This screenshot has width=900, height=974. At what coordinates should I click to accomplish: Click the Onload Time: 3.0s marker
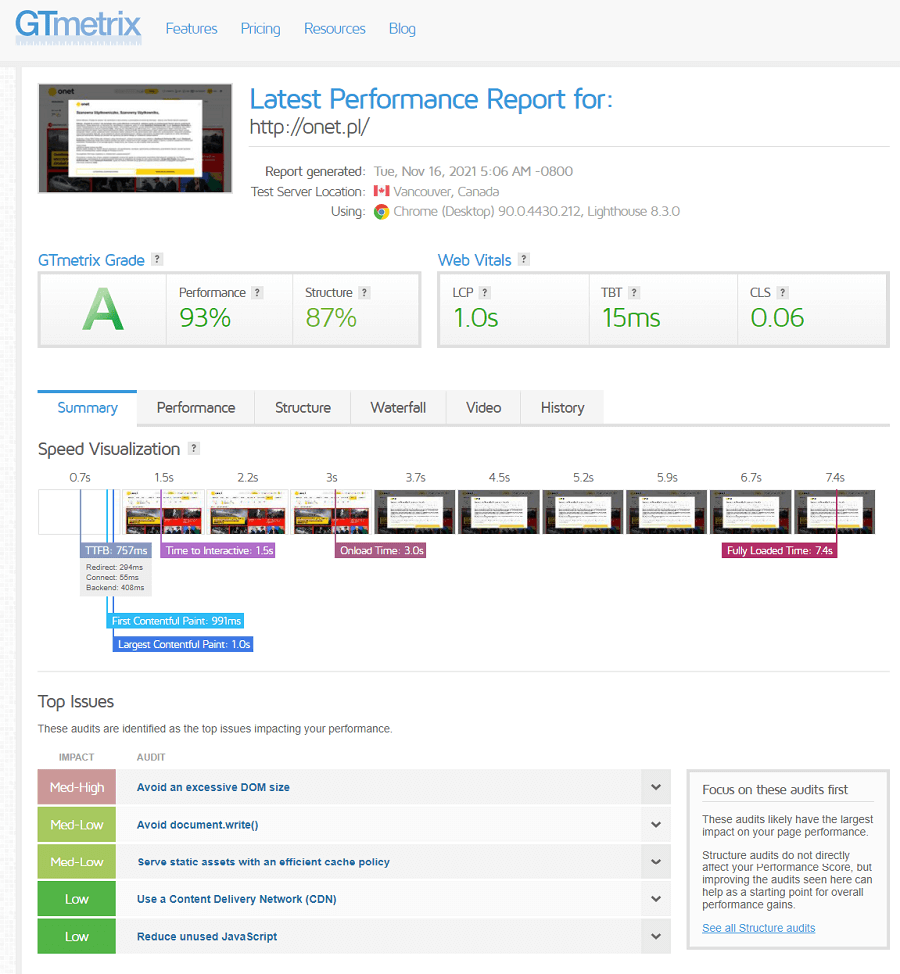tap(381, 550)
